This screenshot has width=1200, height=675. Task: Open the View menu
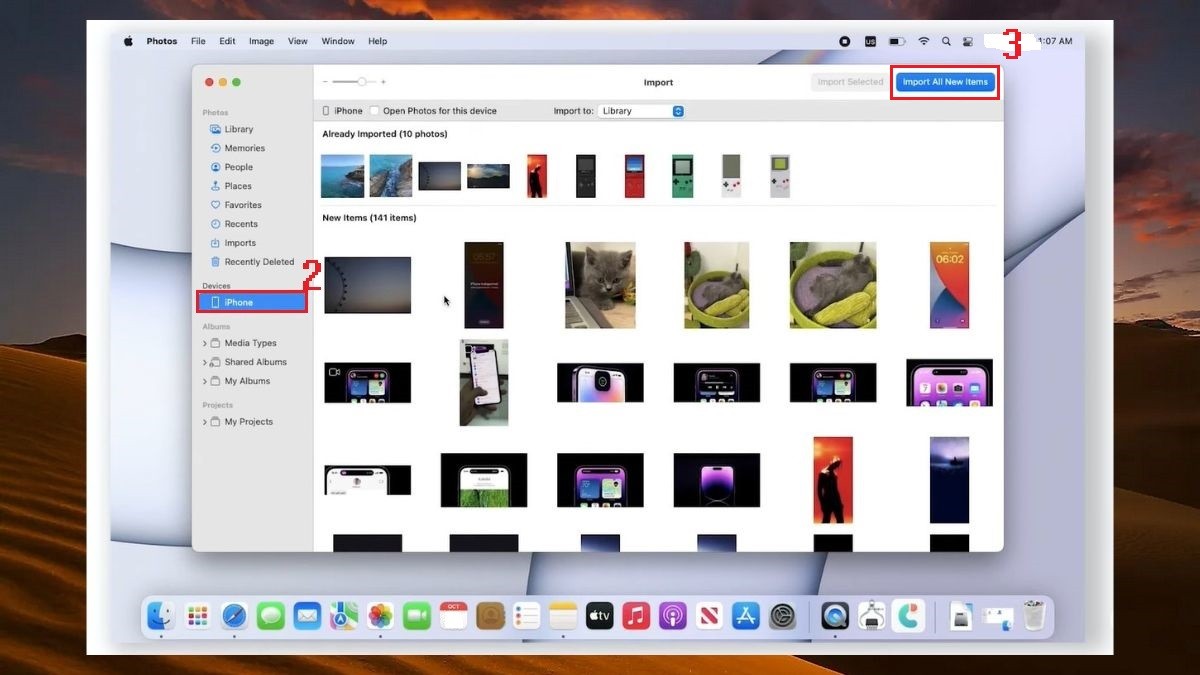point(298,41)
